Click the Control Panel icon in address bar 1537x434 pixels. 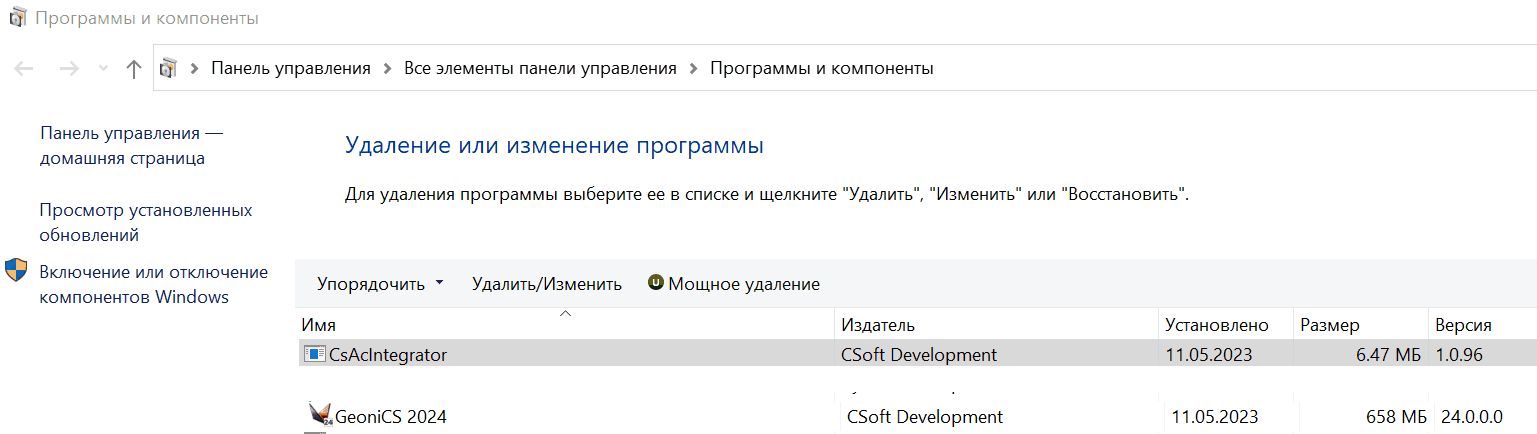point(169,68)
